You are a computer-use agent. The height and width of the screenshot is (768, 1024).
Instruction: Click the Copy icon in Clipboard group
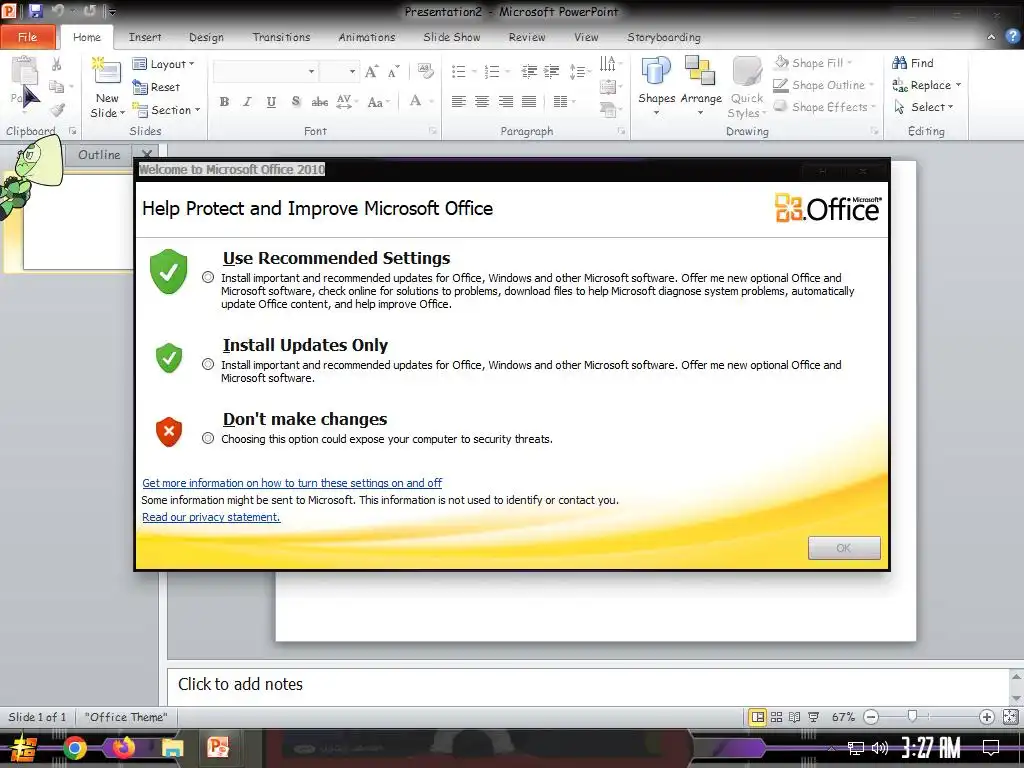point(57,87)
